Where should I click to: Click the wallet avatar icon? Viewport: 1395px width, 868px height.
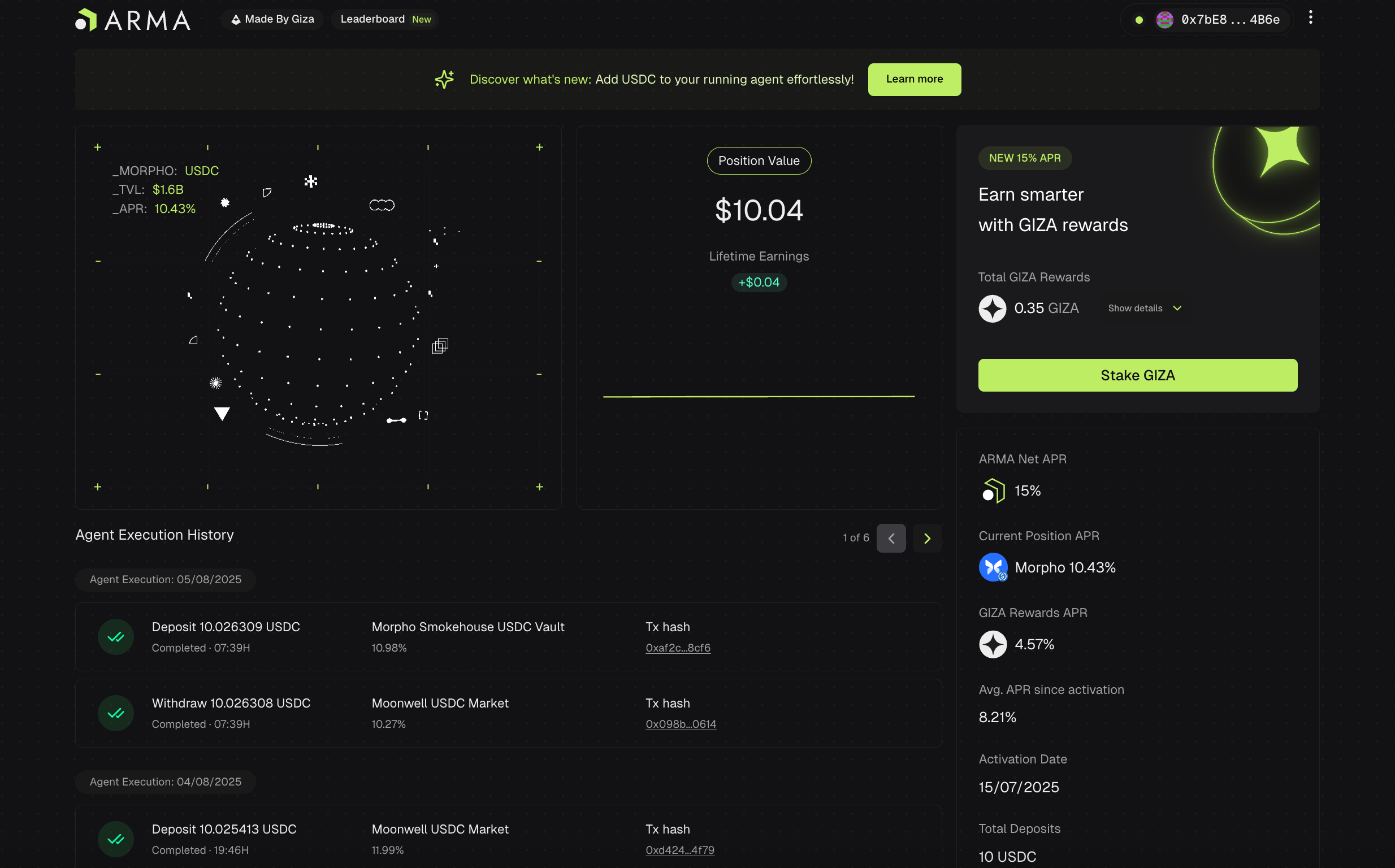pos(1164,20)
